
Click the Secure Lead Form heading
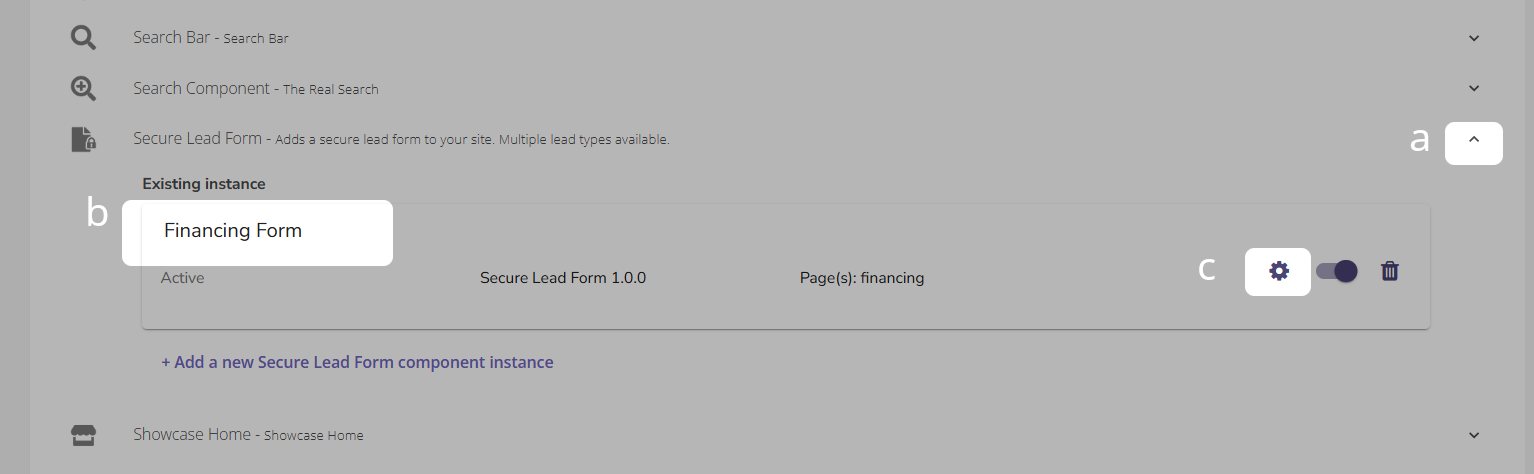click(197, 138)
